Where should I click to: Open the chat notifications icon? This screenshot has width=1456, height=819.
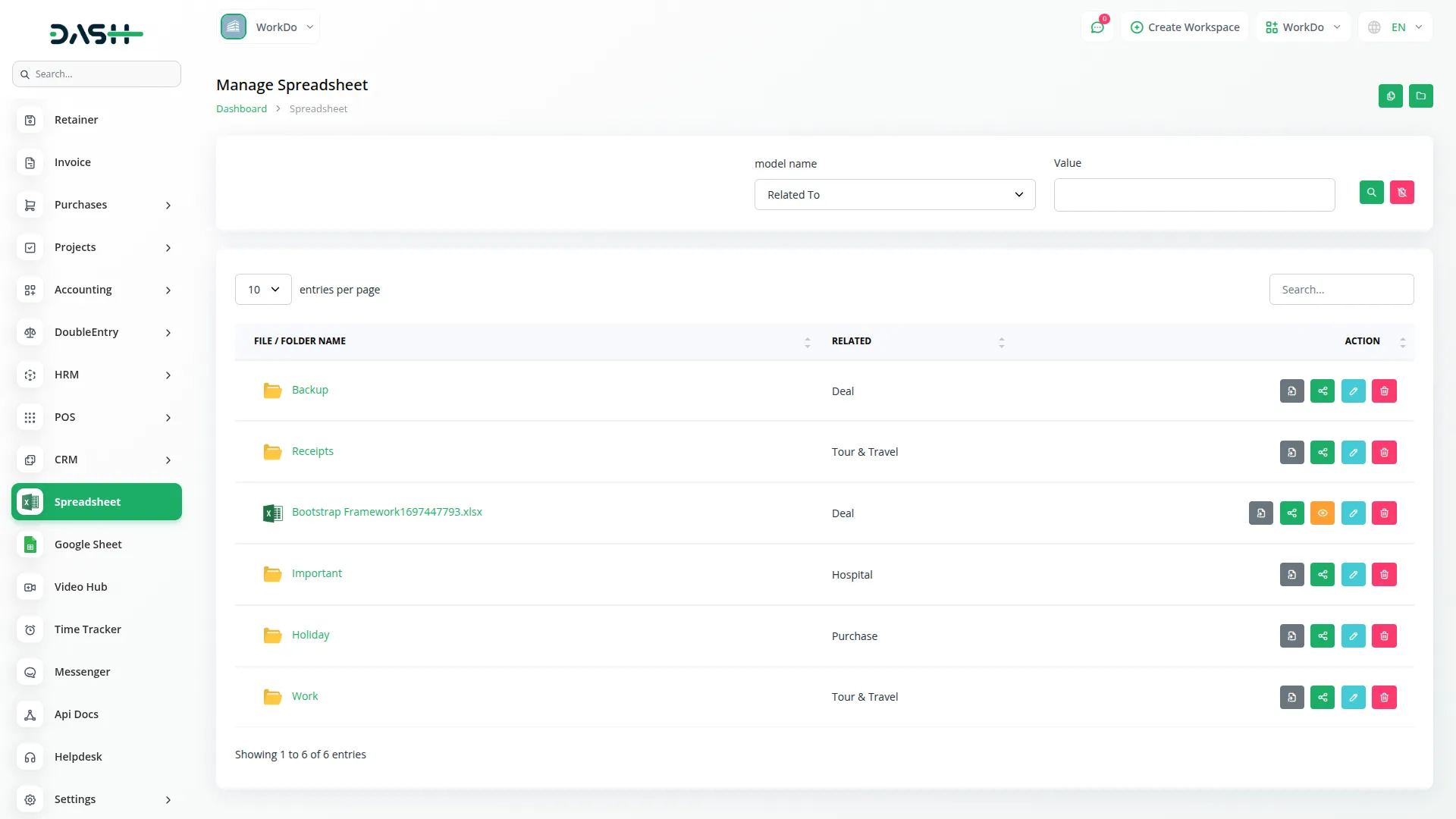(1097, 27)
